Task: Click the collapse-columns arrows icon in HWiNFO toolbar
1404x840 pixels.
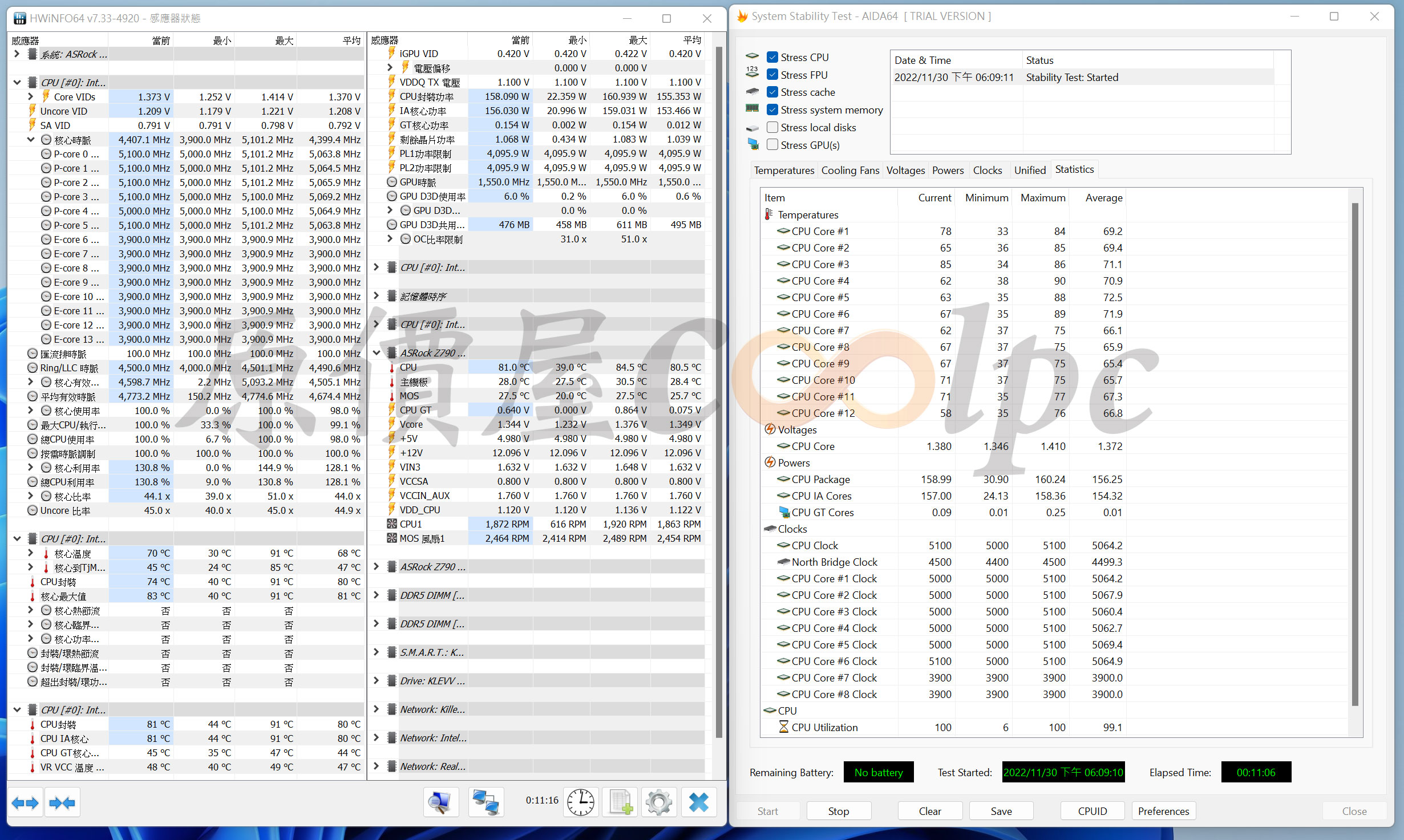Action: coord(62,803)
